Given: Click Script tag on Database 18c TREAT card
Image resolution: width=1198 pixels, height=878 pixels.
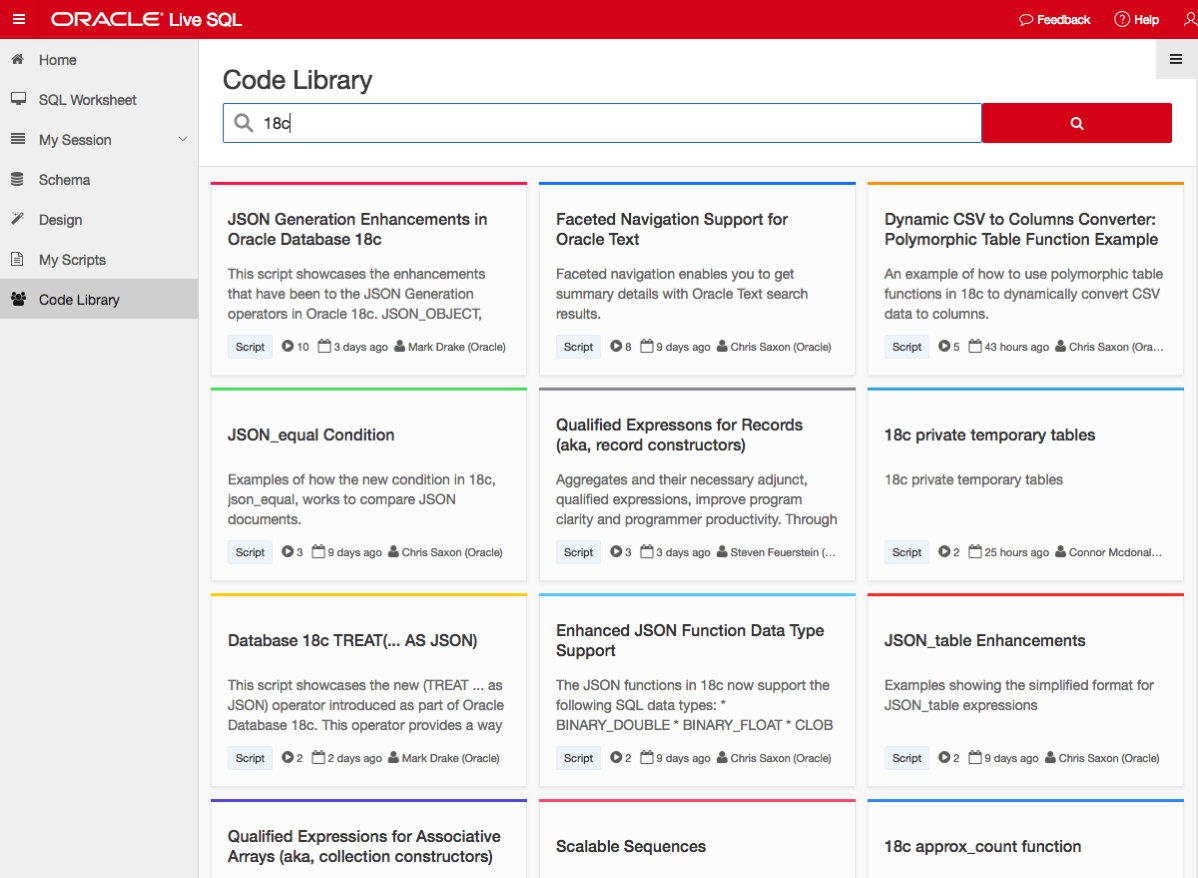Looking at the screenshot, I should pyautogui.click(x=250, y=758).
